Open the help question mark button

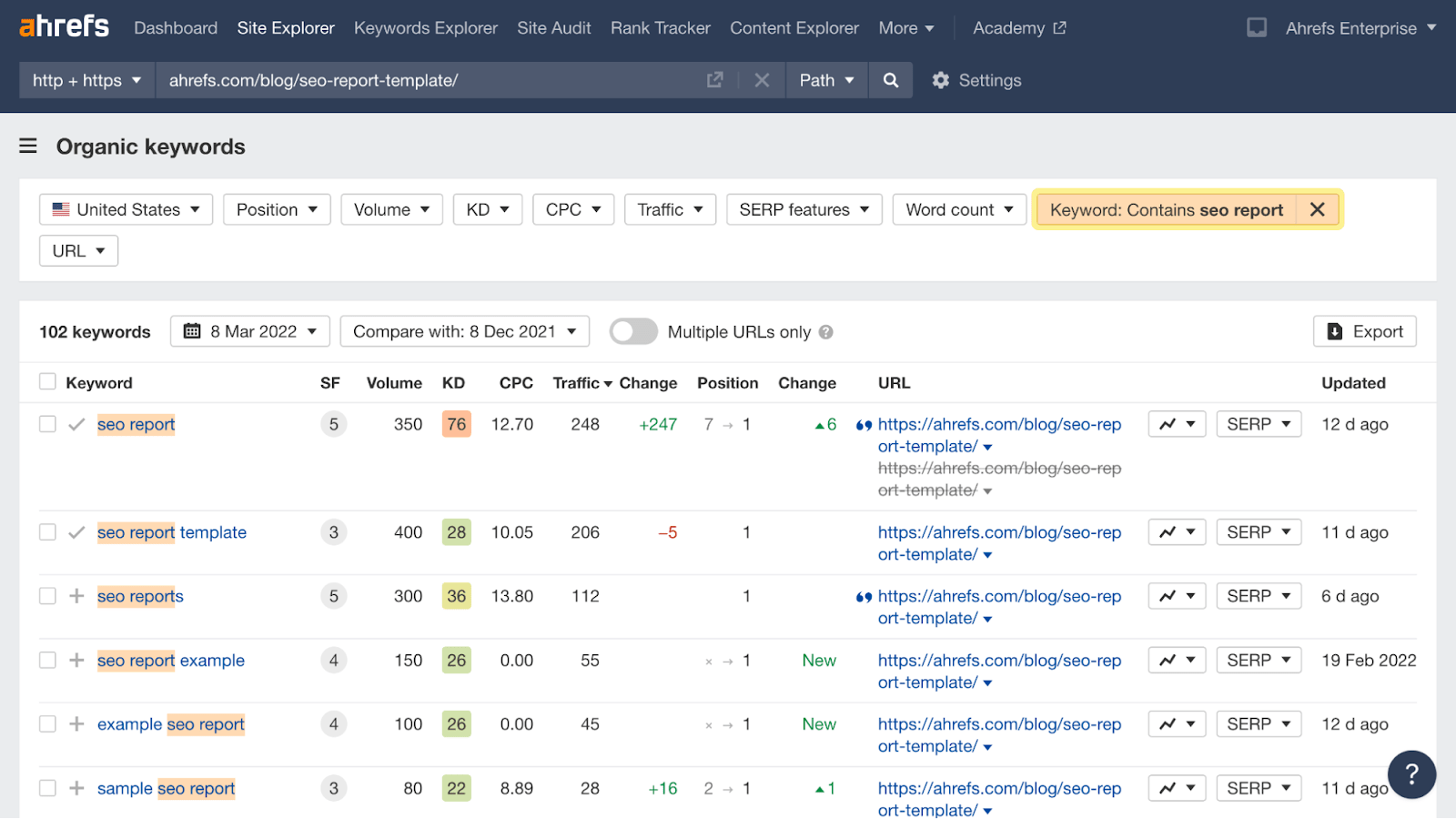(1411, 774)
